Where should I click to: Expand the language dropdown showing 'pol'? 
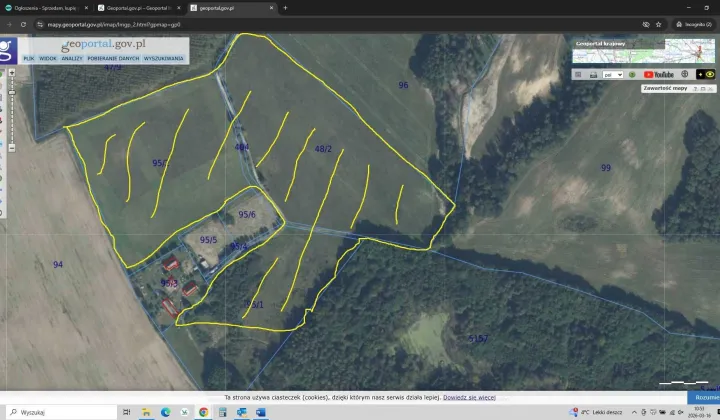pyautogui.click(x=612, y=74)
